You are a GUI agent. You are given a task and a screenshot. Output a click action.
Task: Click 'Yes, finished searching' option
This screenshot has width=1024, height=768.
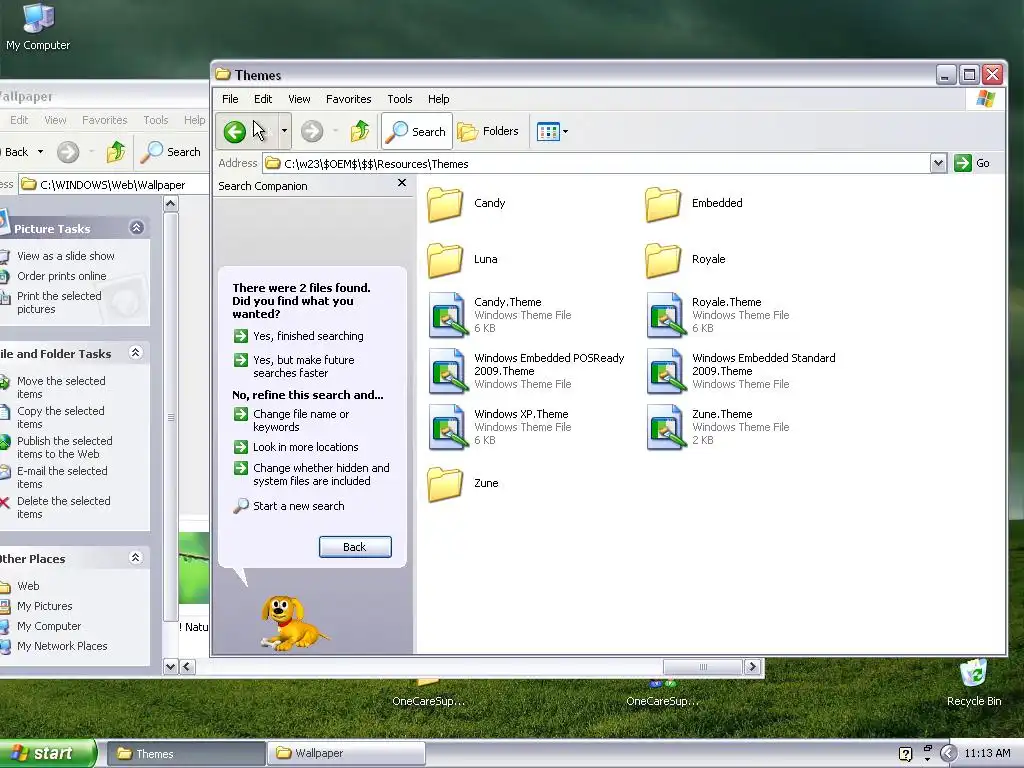pos(299,336)
